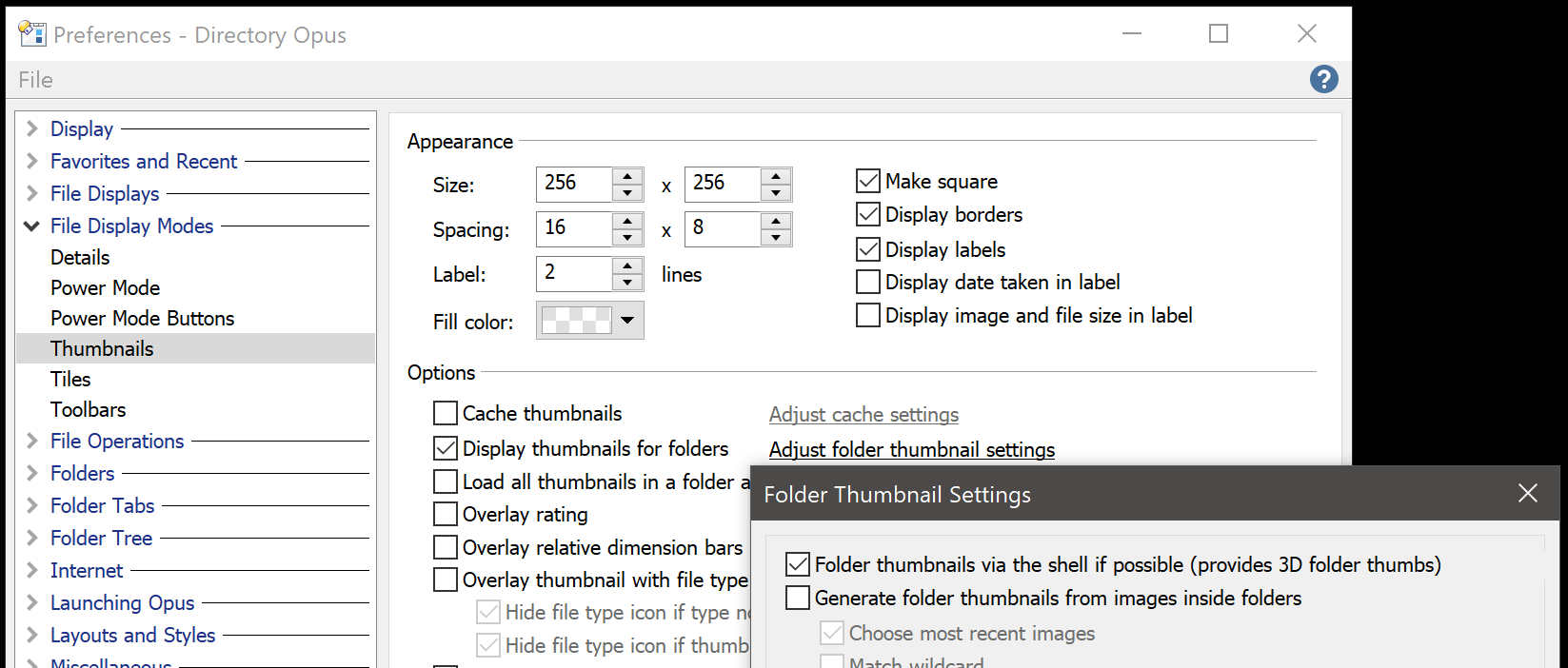The width and height of the screenshot is (1568, 668).
Task: Enable Display image and file size in label
Action: (868, 315)
